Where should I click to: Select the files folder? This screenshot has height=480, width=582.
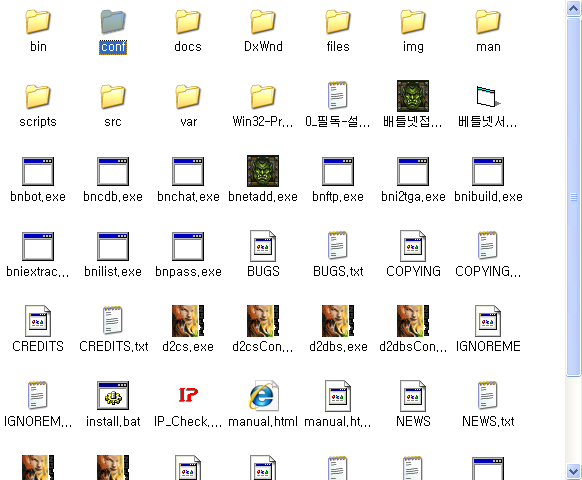tap(338, 22)
